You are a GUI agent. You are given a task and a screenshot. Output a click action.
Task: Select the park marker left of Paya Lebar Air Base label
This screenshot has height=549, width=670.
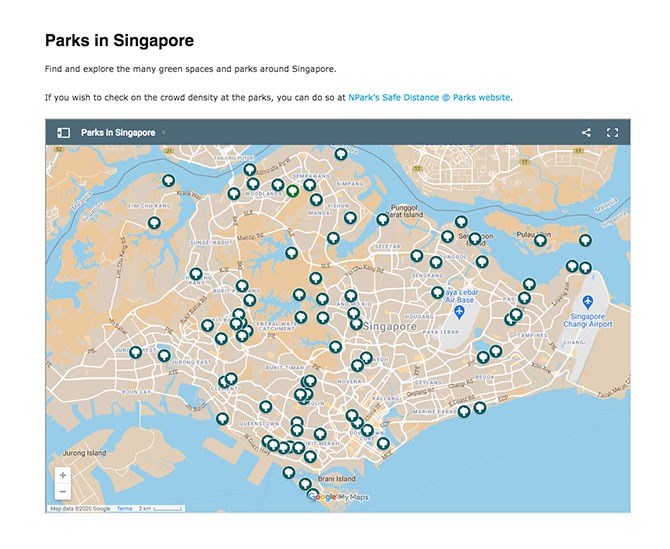click(437, 293)
